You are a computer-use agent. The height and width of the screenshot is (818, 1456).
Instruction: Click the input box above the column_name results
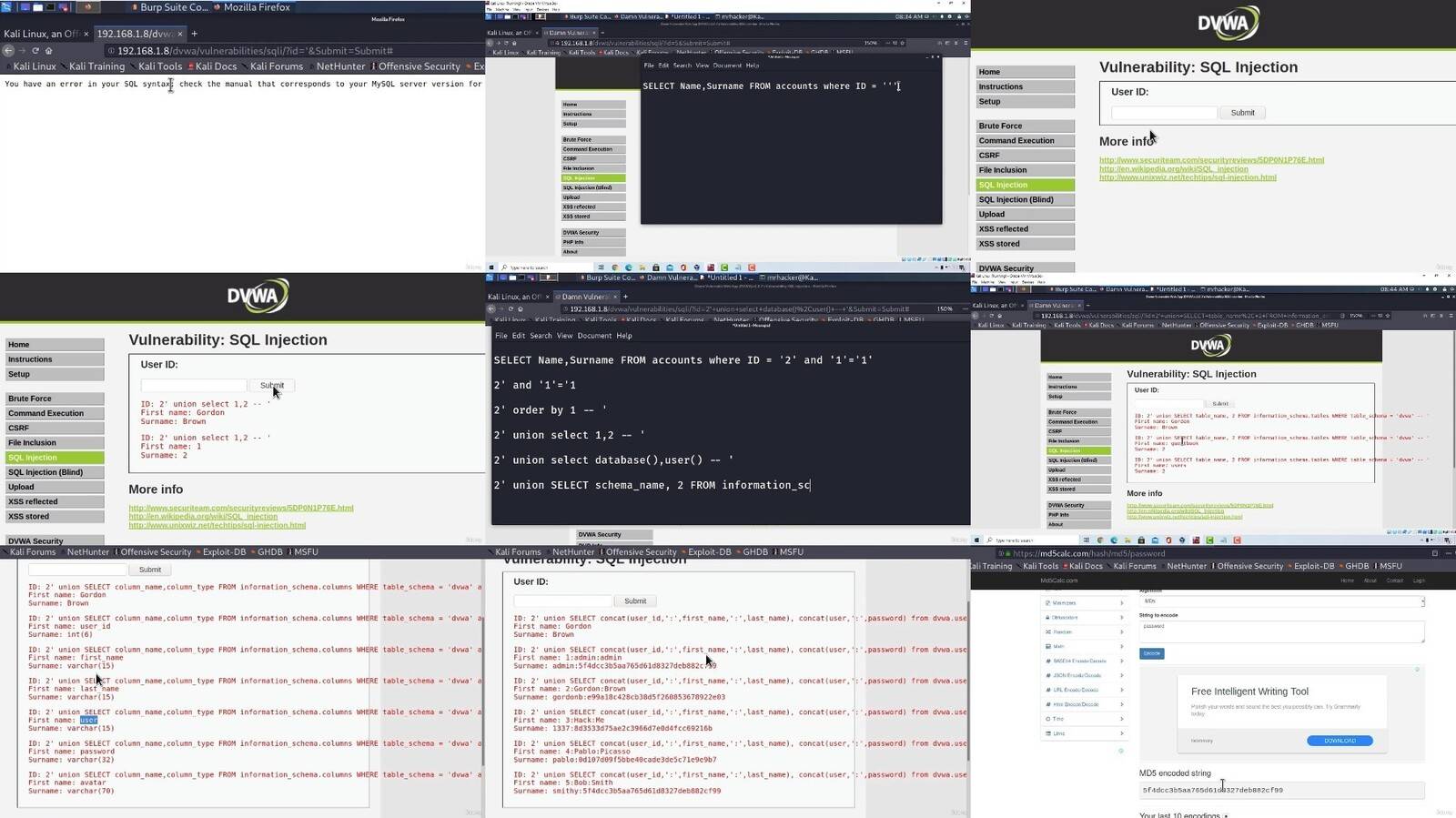(77, 570)
